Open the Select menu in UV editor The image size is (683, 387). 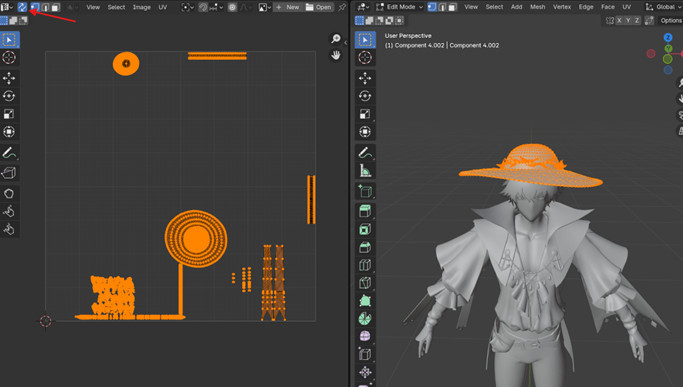[116, 7]
